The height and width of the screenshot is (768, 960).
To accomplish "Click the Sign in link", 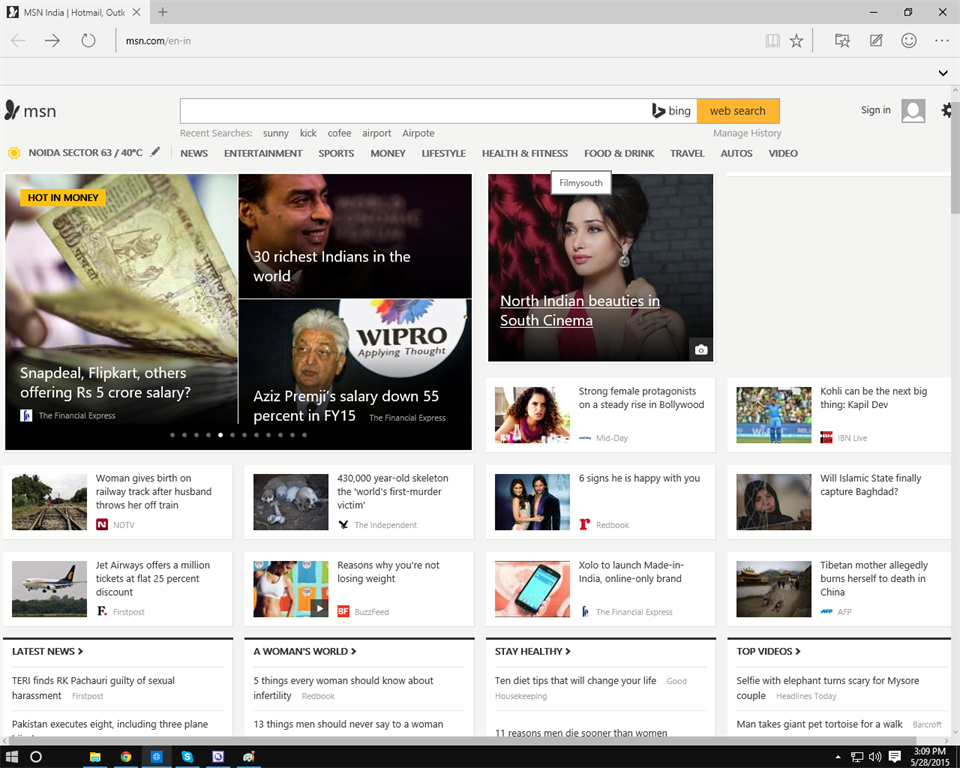I will coord(875,110).
